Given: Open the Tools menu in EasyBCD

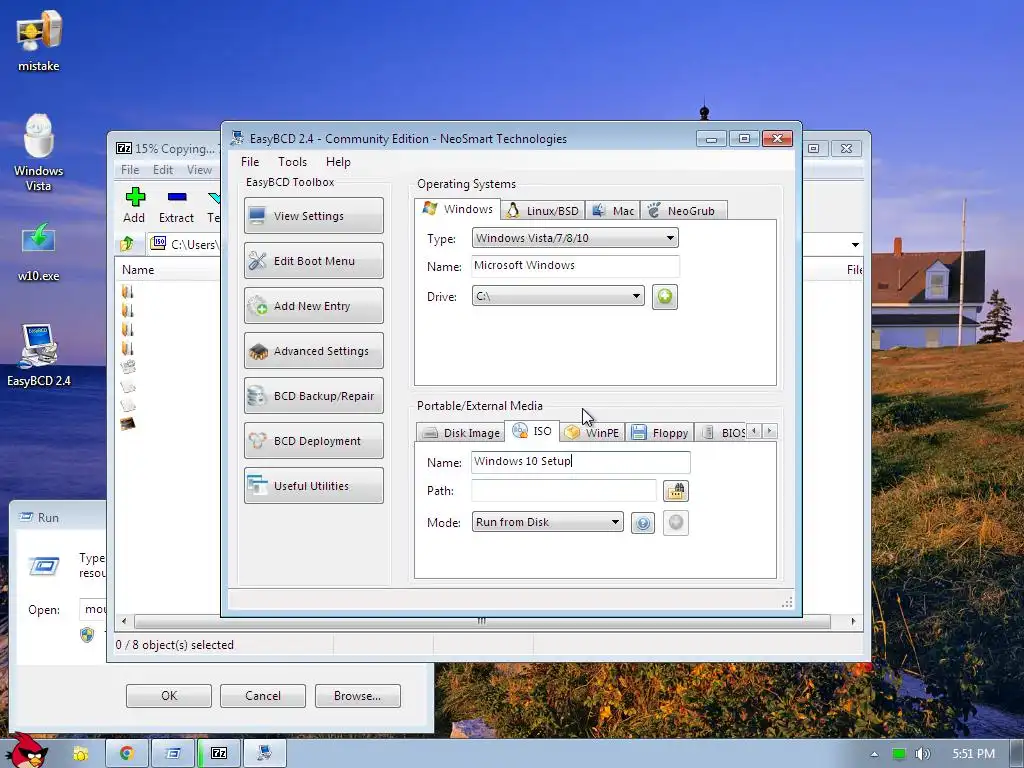Looking at the screenshot, I should click(x=292, y=162).
